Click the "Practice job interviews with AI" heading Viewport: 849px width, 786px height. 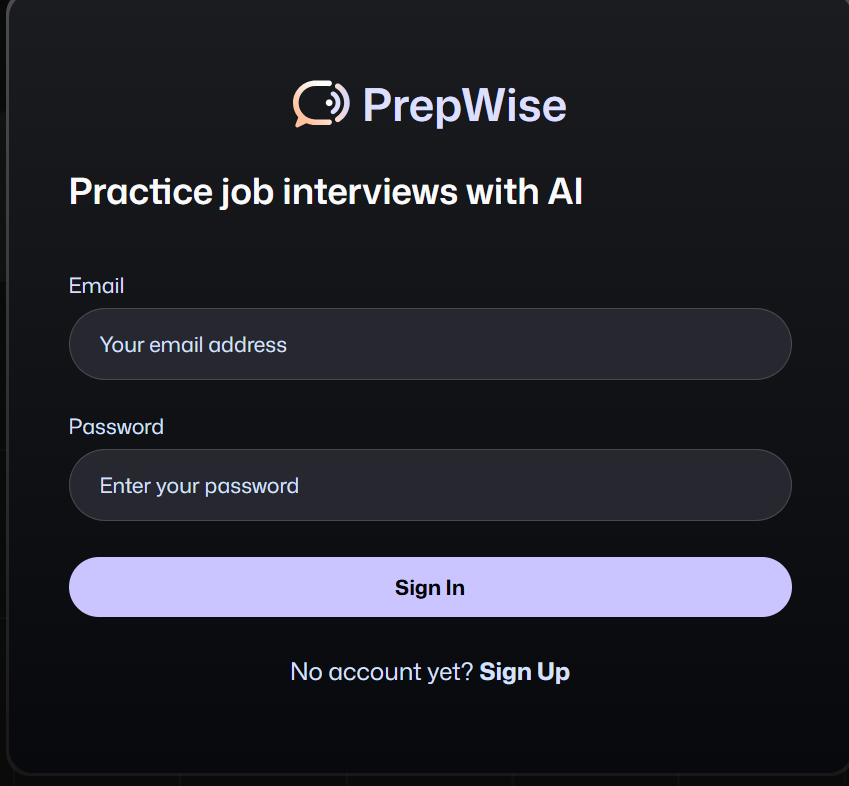pyautogui.click(x=326, y=191)
